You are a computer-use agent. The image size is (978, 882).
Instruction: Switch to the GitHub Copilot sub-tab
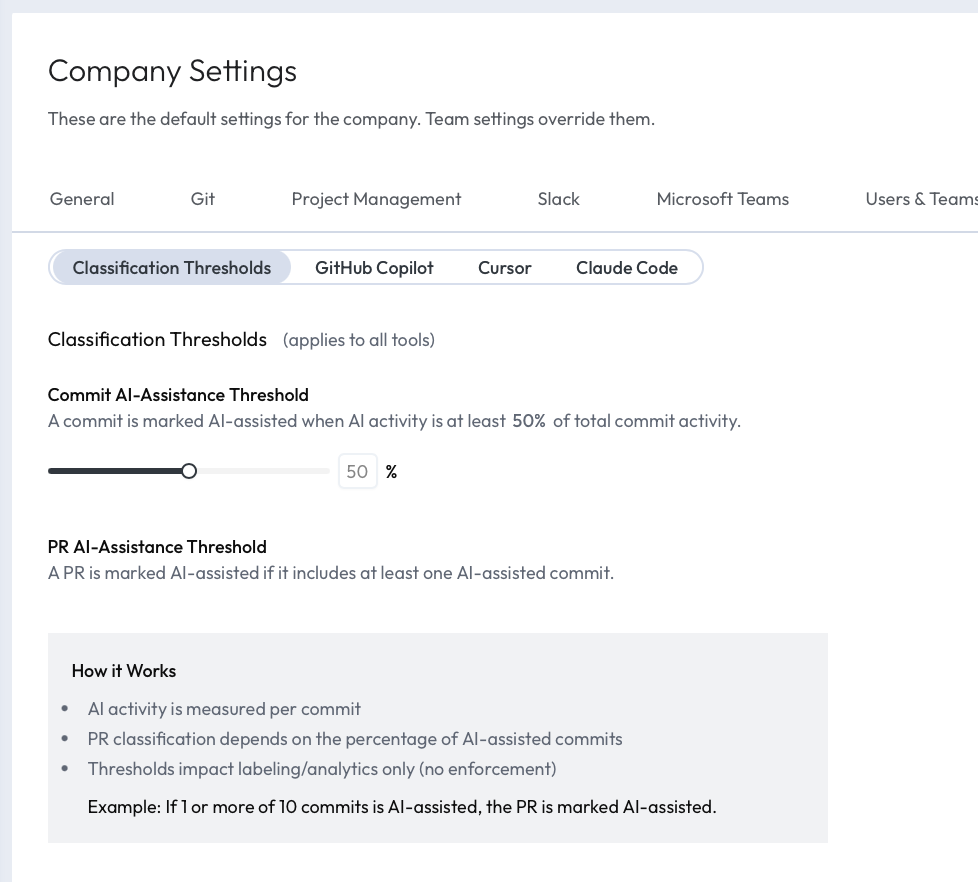coord(374,267)
